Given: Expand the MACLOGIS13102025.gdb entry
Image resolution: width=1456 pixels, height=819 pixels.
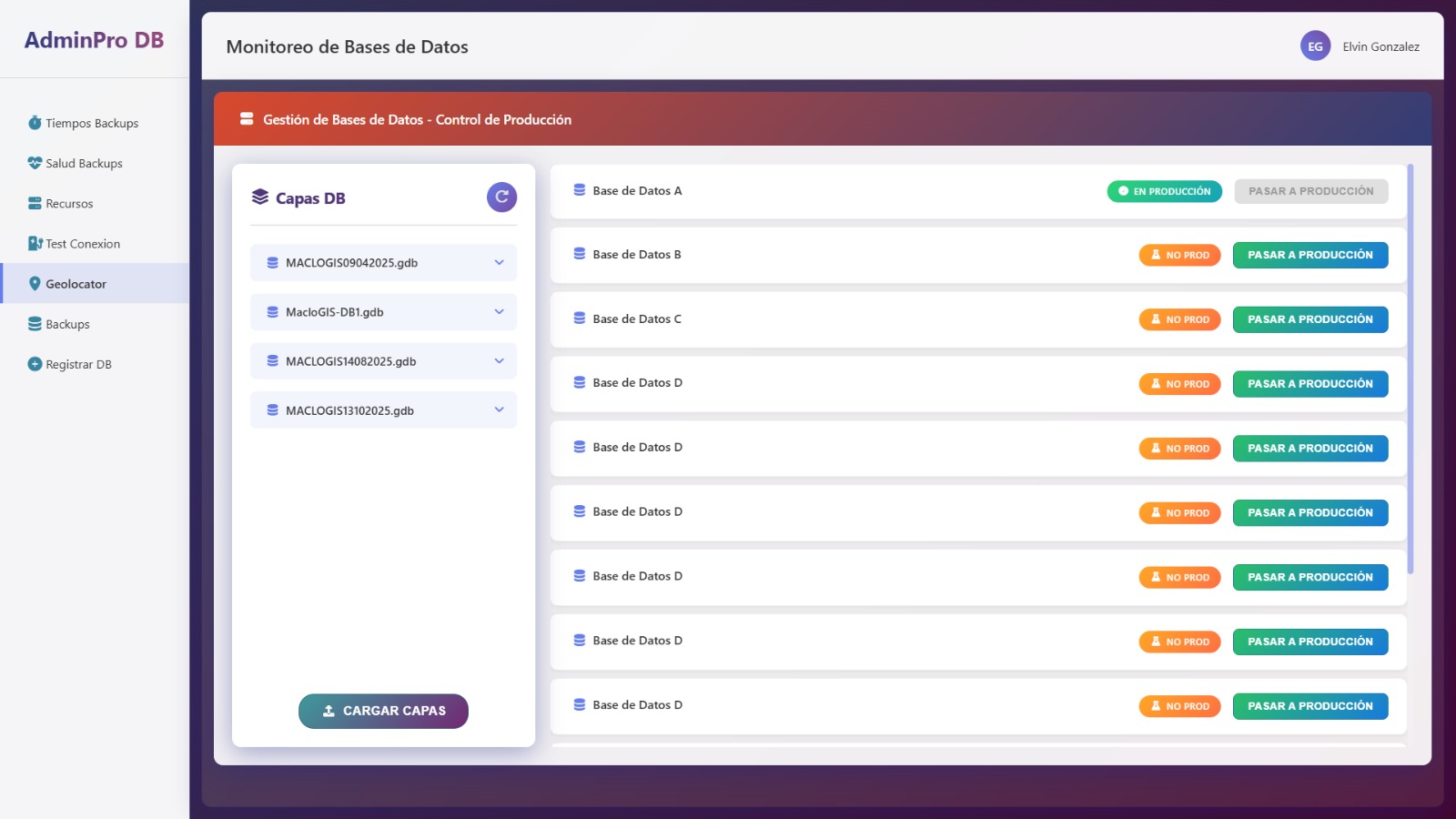Looking at the screenshot, I should pos(499,410).
